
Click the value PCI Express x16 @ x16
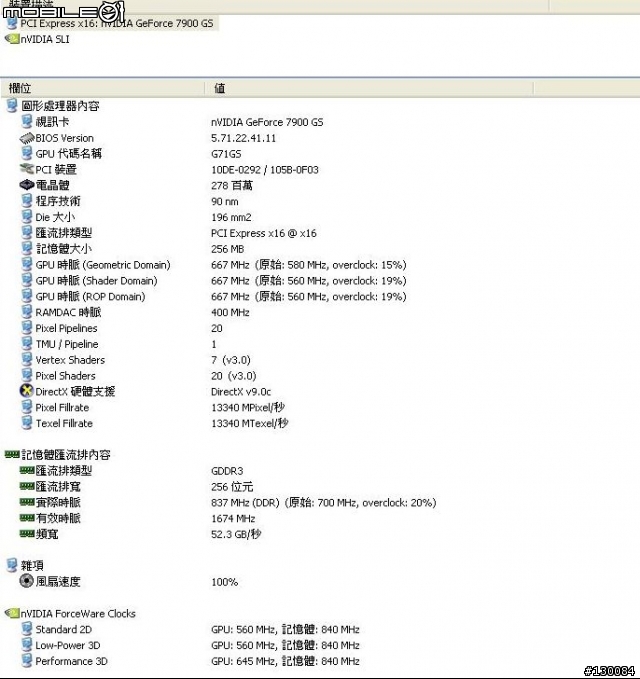tap(264, 233)
